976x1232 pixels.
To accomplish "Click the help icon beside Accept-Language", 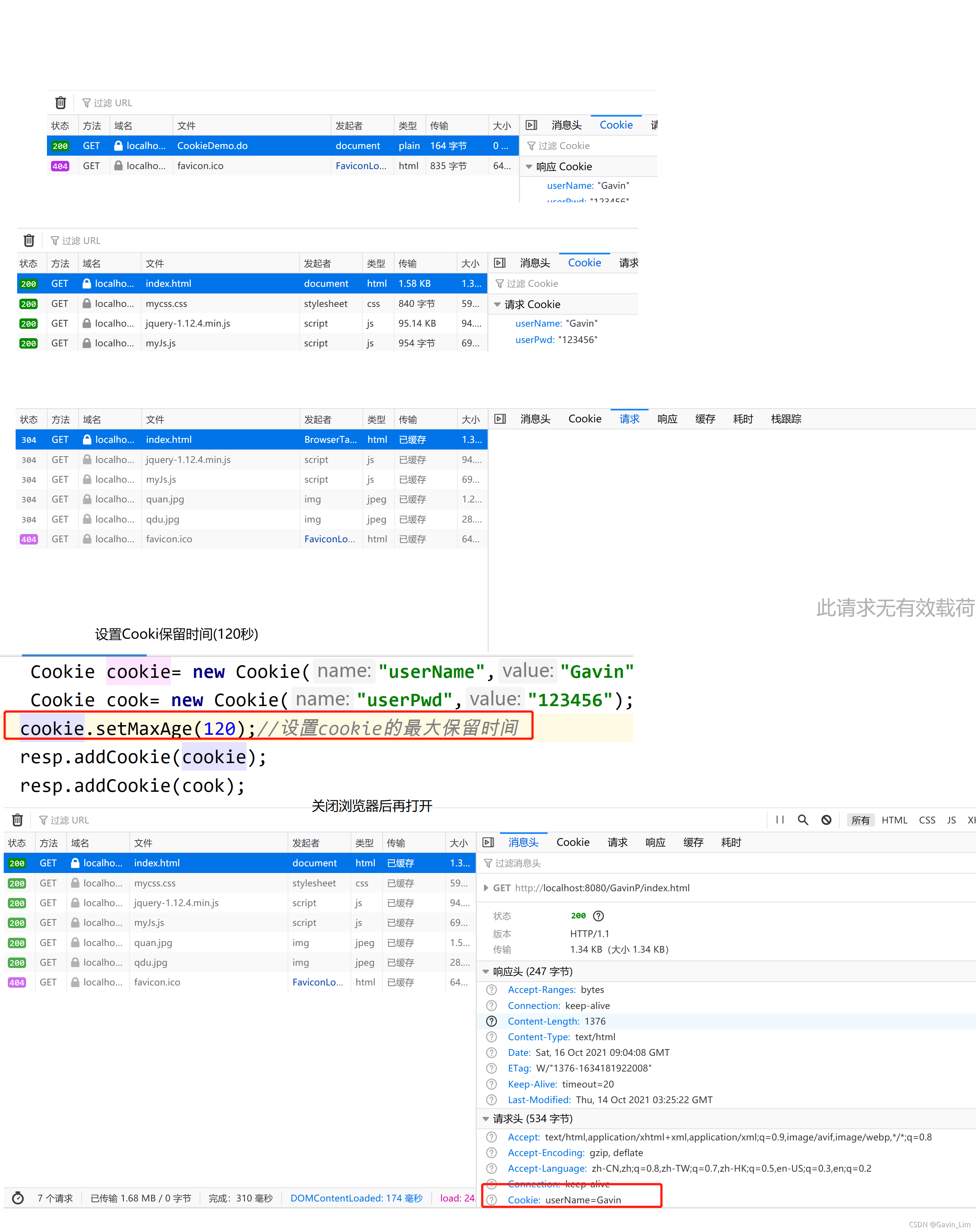I will tap(491, 1168).
